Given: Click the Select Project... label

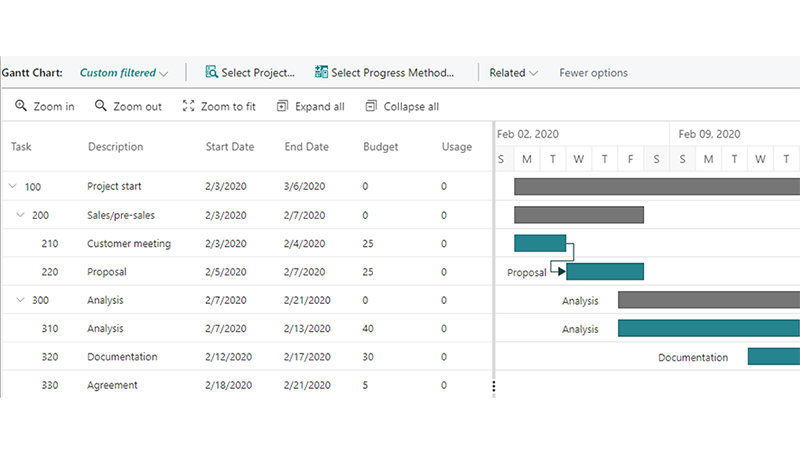Looking at the screenshot, I should point(258,73).
